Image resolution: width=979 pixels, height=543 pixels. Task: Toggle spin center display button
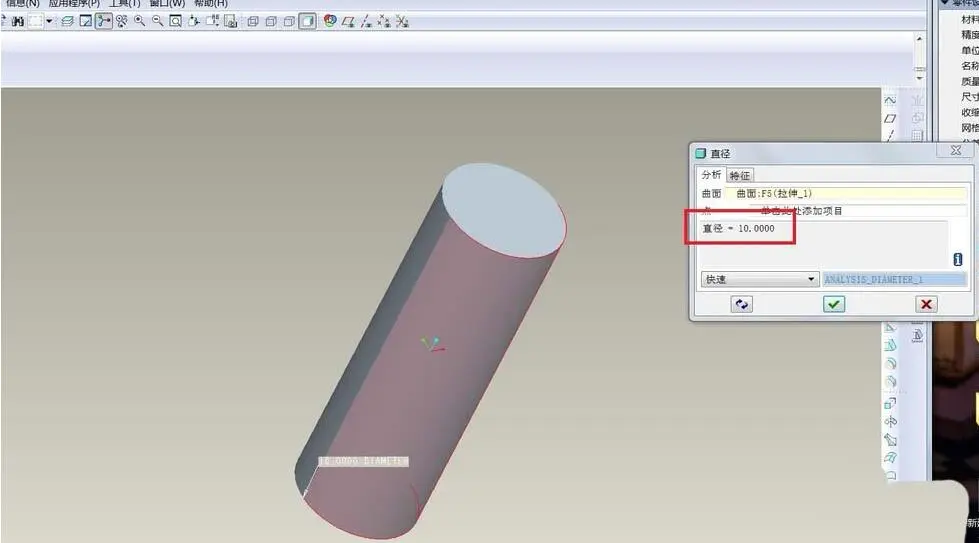click(104, 21)
